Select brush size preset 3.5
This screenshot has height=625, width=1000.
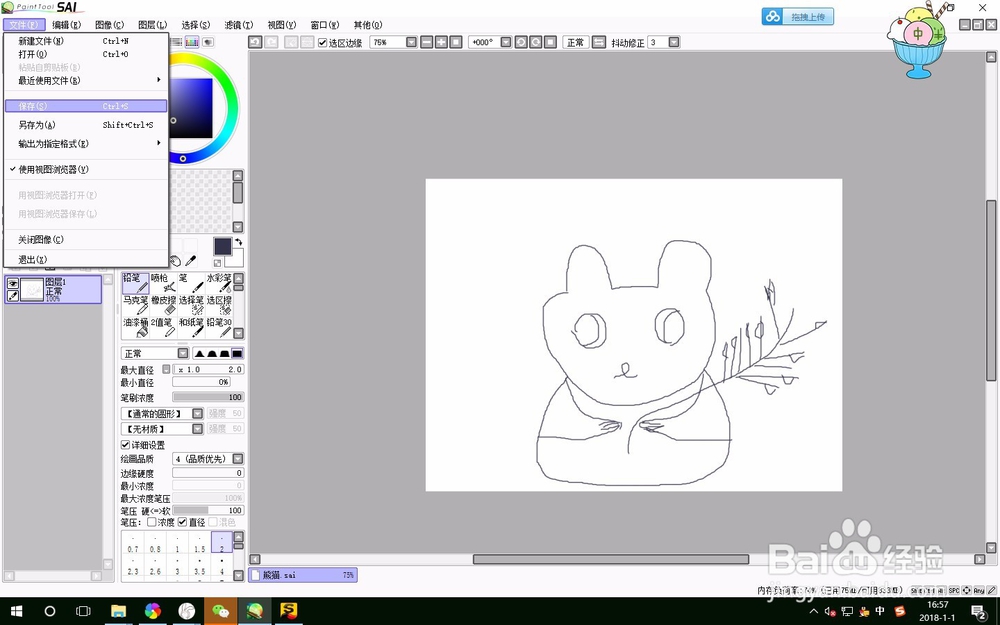(x=200, y=566)
